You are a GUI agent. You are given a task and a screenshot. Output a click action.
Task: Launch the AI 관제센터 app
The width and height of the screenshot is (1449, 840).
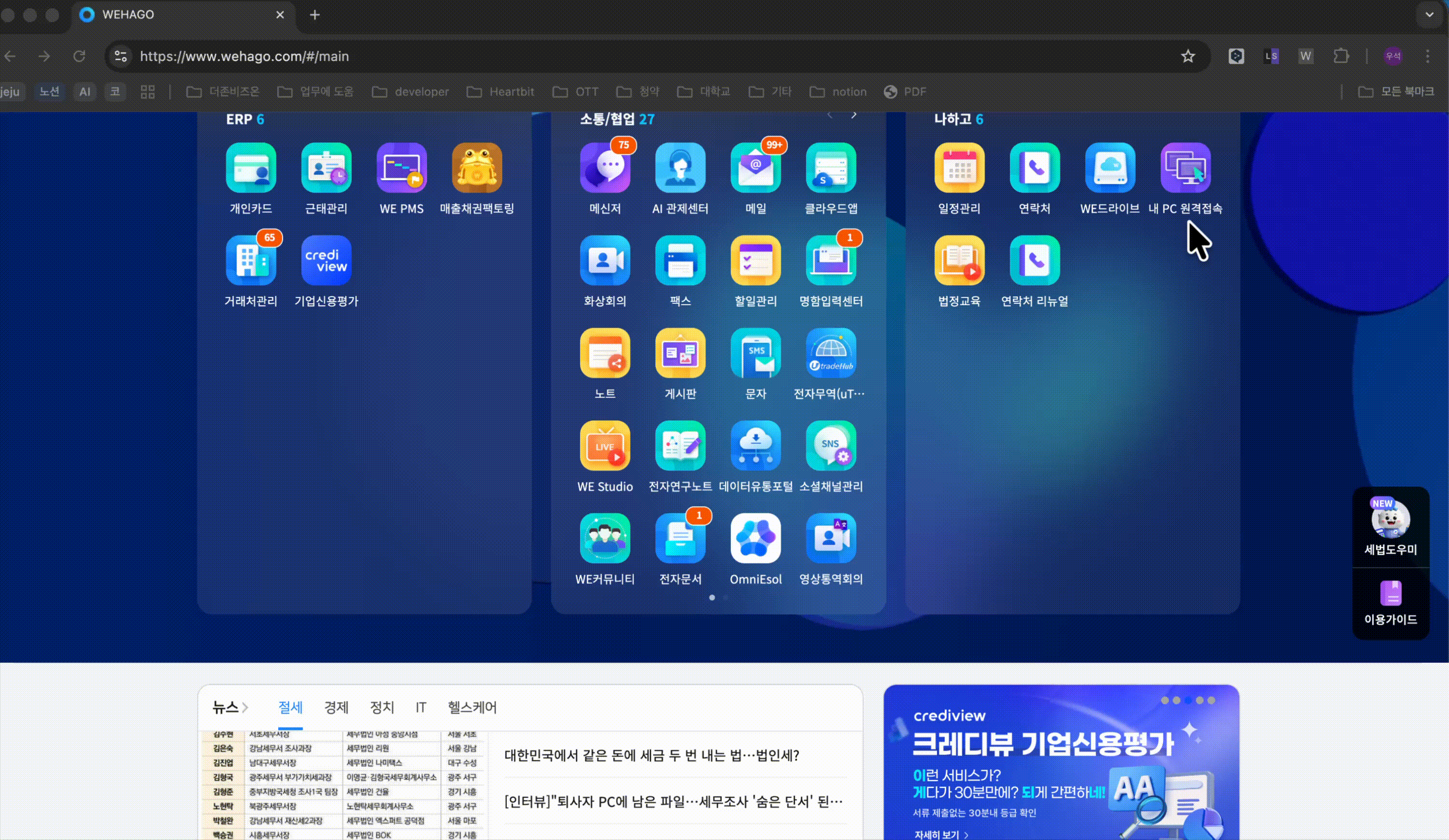click(x=680, y=168)
